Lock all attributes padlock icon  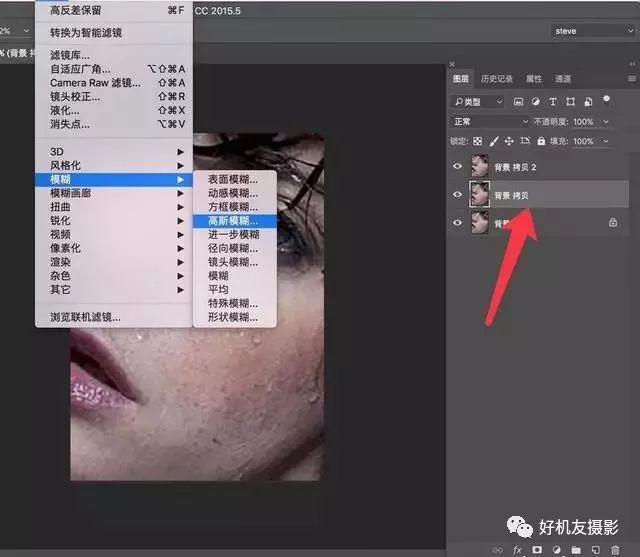pyautogui.click(x=541, y=141)
